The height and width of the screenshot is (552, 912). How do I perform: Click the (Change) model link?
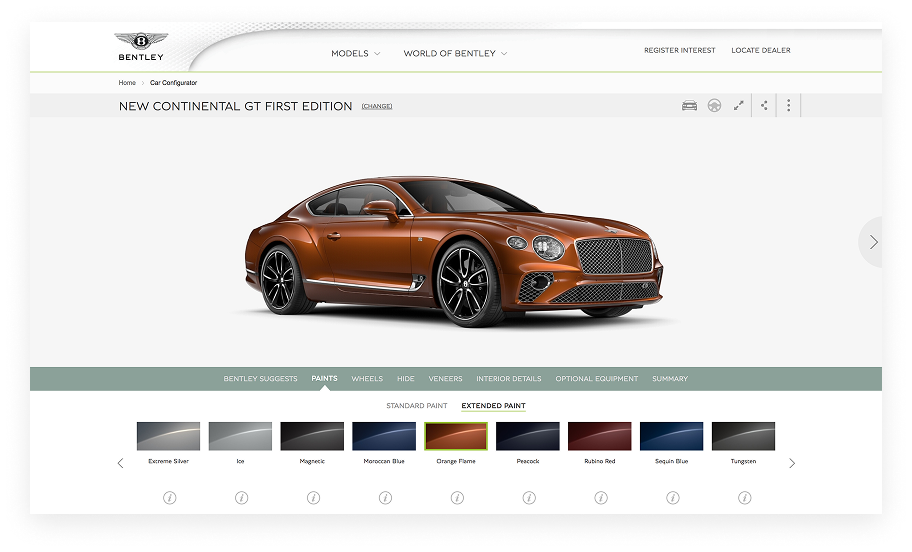[x=377, y=106]
